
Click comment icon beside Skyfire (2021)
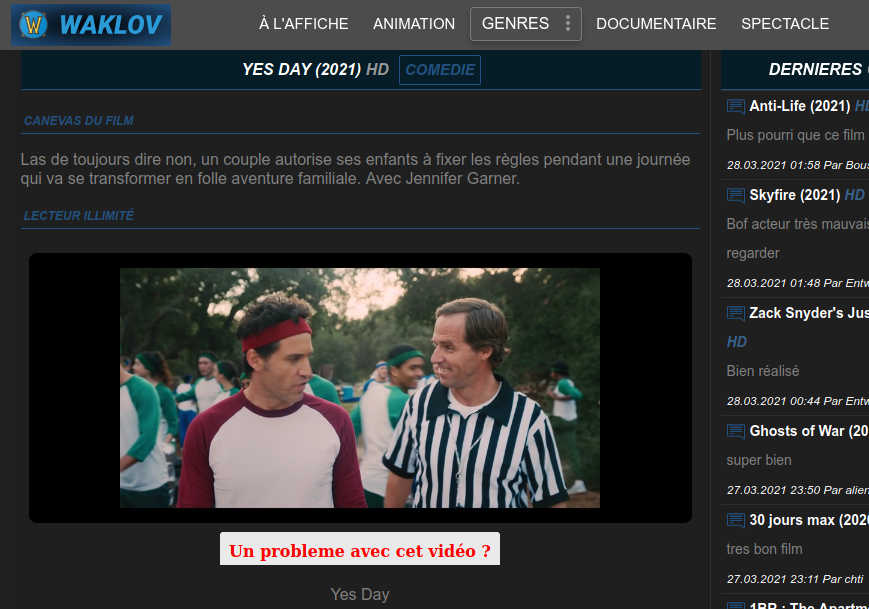click(x=736, y=195)
